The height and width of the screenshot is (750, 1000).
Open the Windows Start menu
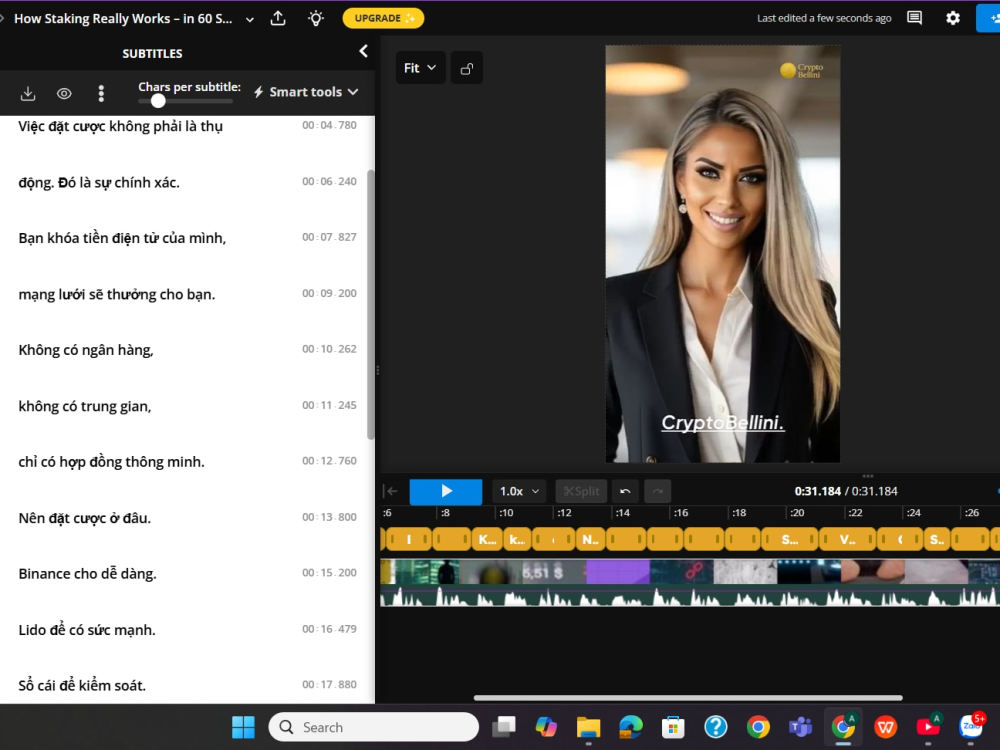(x=243, y=727)
